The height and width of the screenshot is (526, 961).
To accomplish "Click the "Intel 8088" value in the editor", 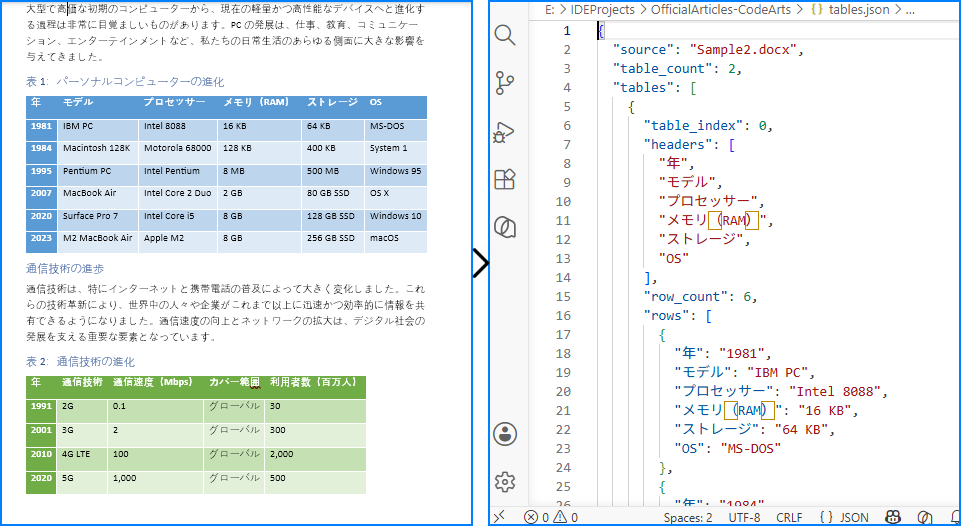I will [x=835, y=392].
